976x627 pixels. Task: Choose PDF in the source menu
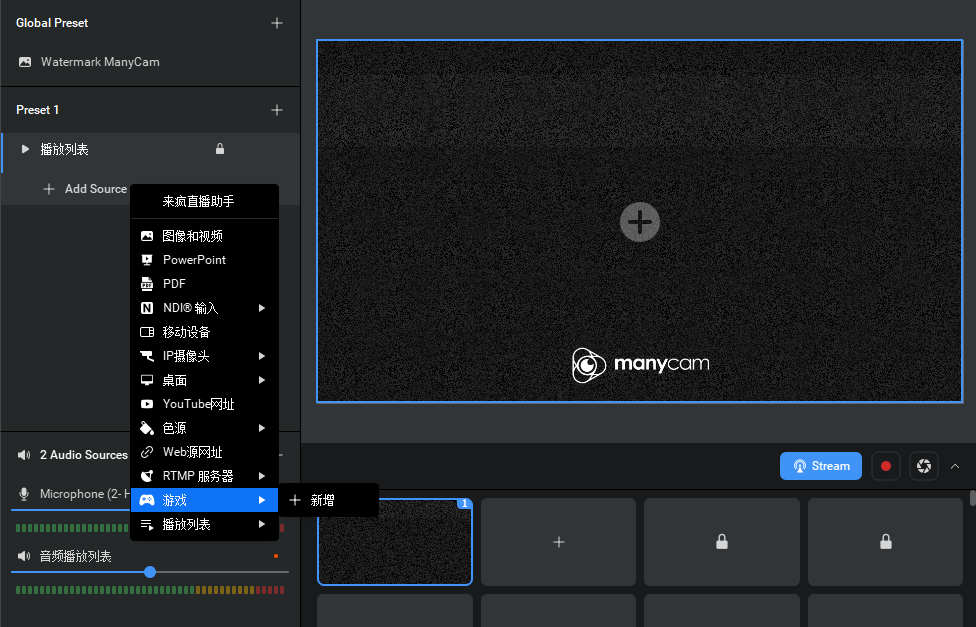[204, 284]
